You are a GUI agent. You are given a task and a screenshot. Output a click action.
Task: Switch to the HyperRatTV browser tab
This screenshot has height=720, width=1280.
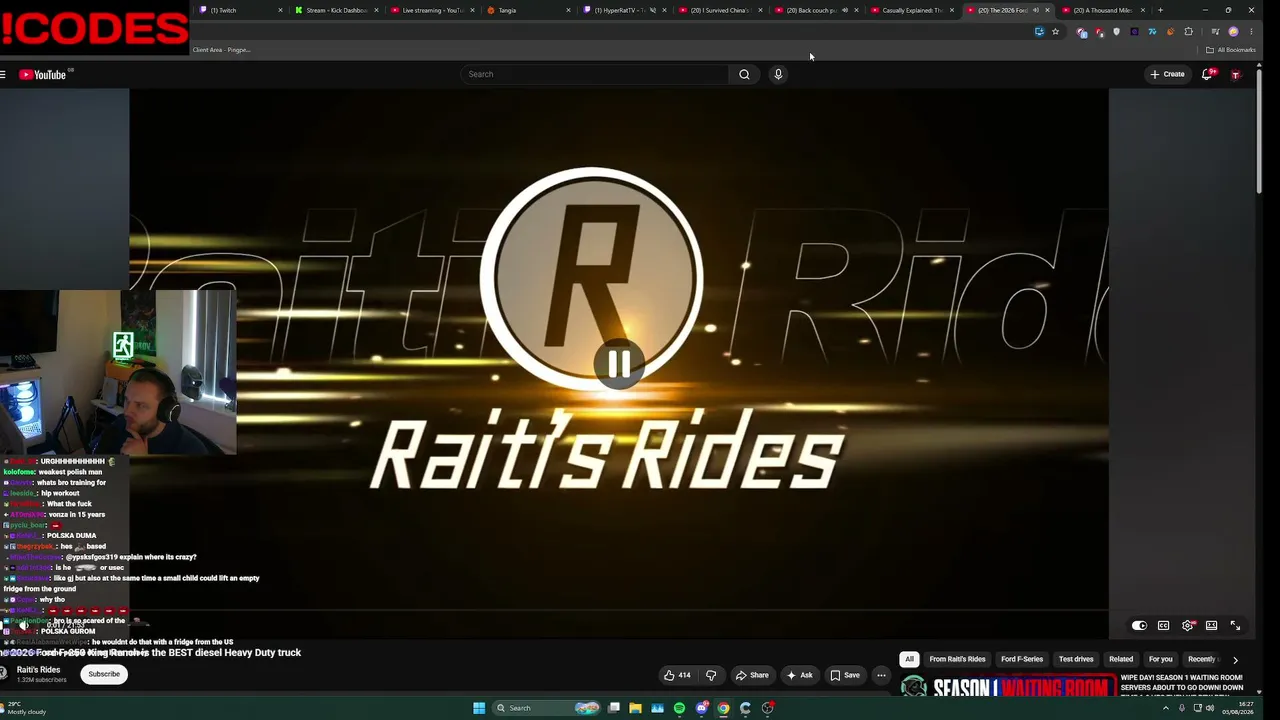point(623,10)
